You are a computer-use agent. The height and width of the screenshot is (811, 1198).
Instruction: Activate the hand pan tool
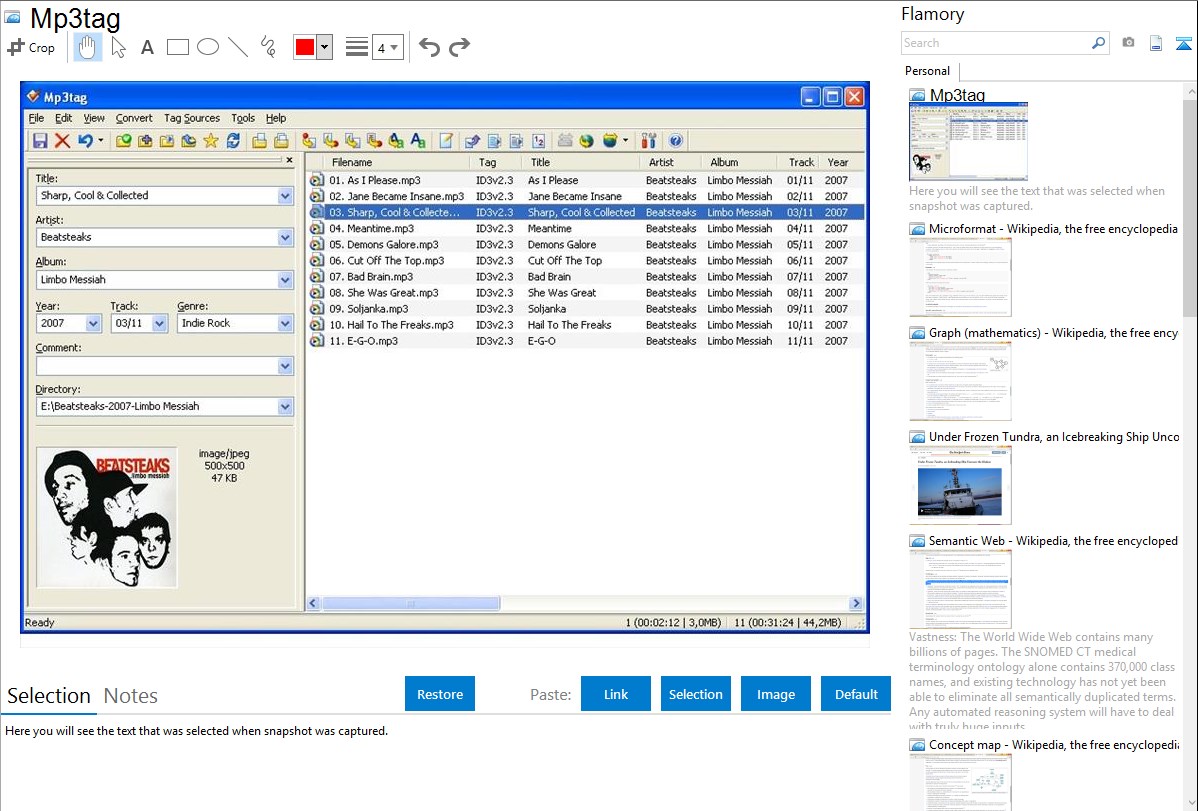click(x=88, y=47)
